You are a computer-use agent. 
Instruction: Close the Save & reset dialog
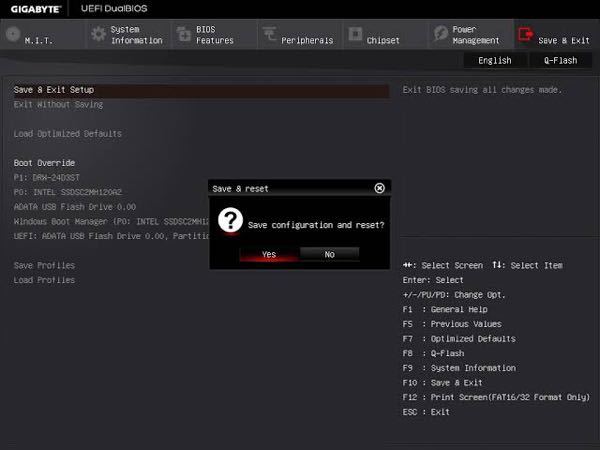pyautogui.click(x=379, y=188)
